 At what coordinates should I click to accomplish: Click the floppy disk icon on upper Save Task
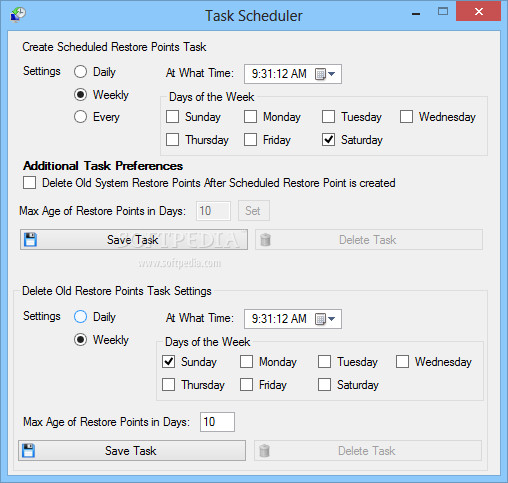pyautogui.click(x=31, y=239)
